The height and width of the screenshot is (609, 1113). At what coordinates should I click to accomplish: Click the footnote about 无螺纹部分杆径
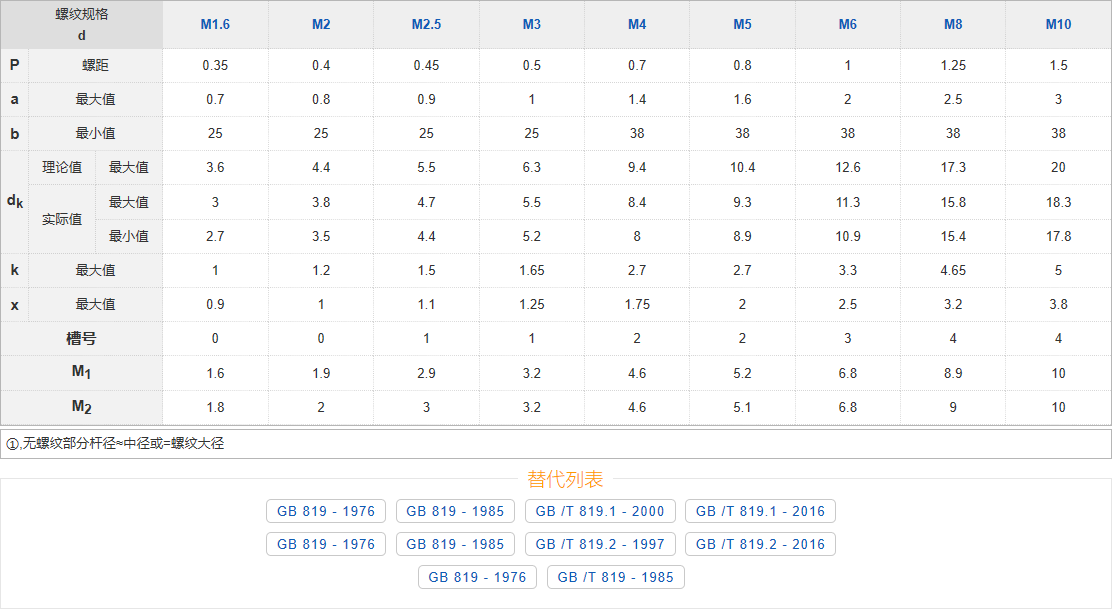115,443
